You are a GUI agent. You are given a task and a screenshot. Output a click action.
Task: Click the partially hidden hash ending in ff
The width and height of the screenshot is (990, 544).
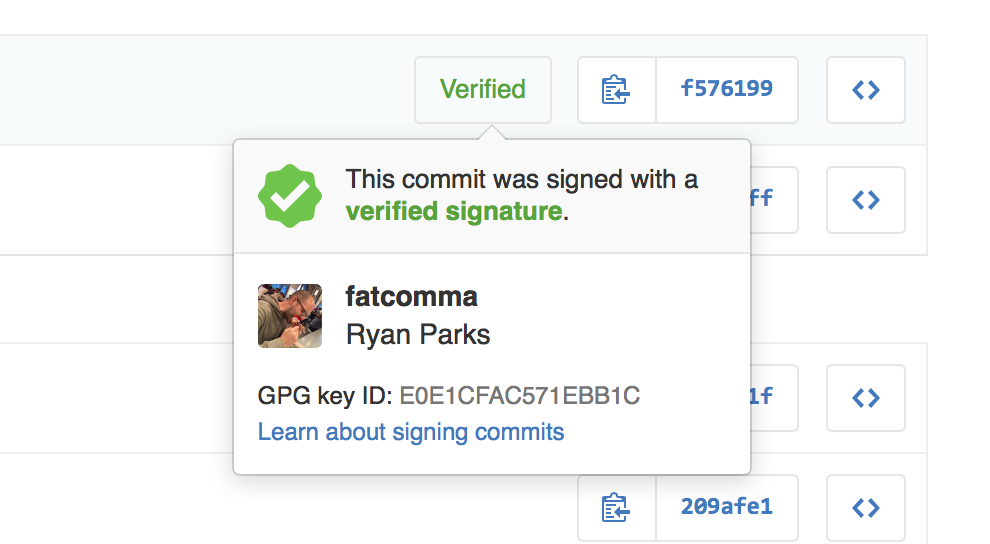(x=762, y=199)
